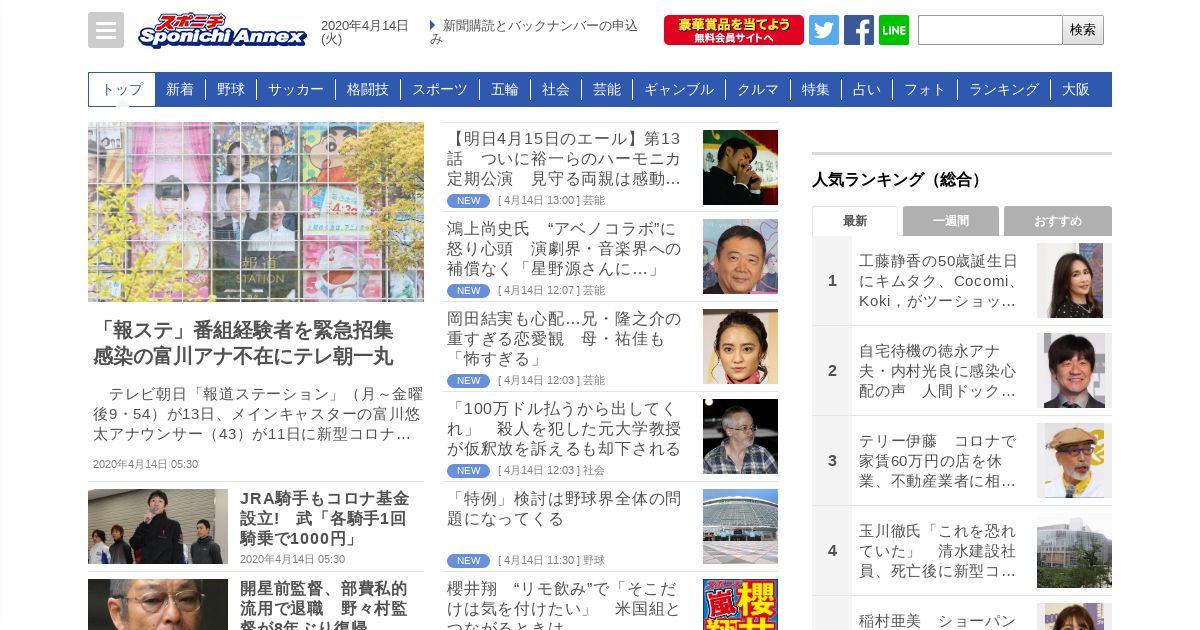Viewport: 1200px width, 630px height.
Task: Click the 櫻井翔 article thumbnail
Action: [x=740, y=605]
